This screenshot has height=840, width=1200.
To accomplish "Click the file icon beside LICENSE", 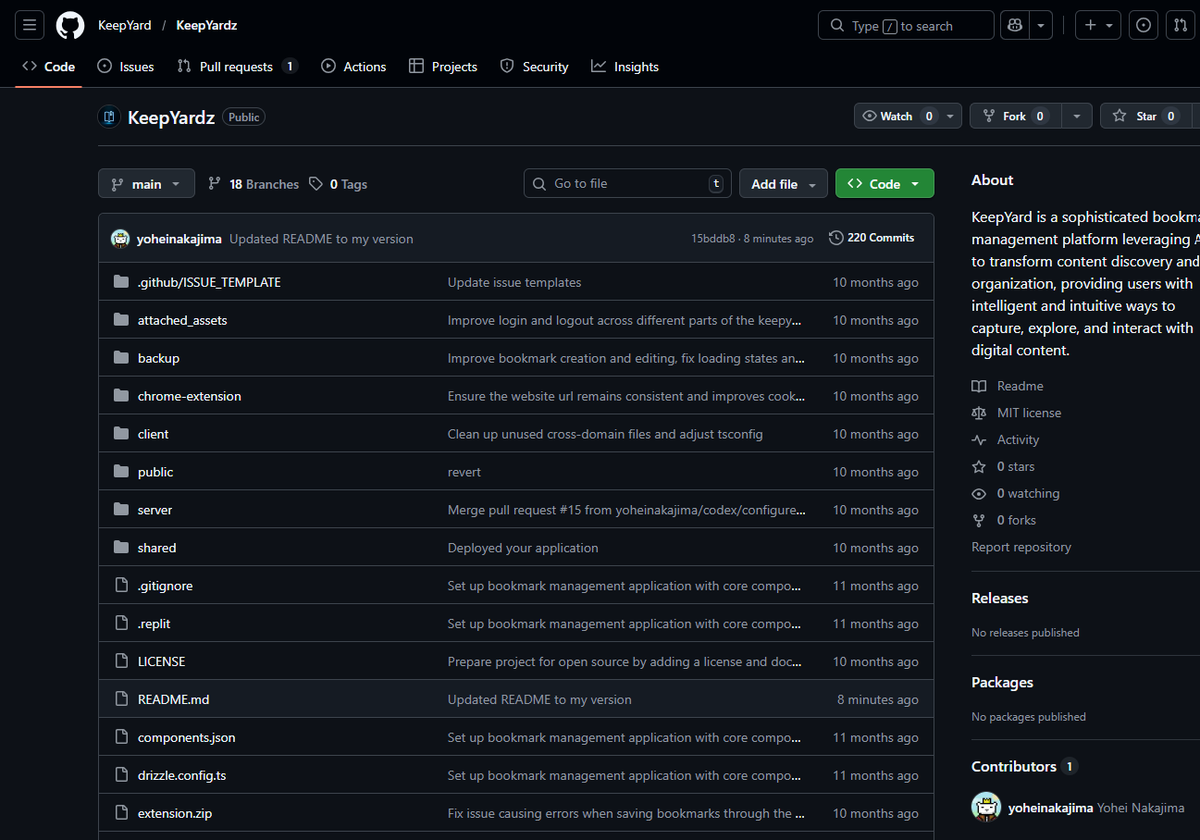I will tap(122, 662).
